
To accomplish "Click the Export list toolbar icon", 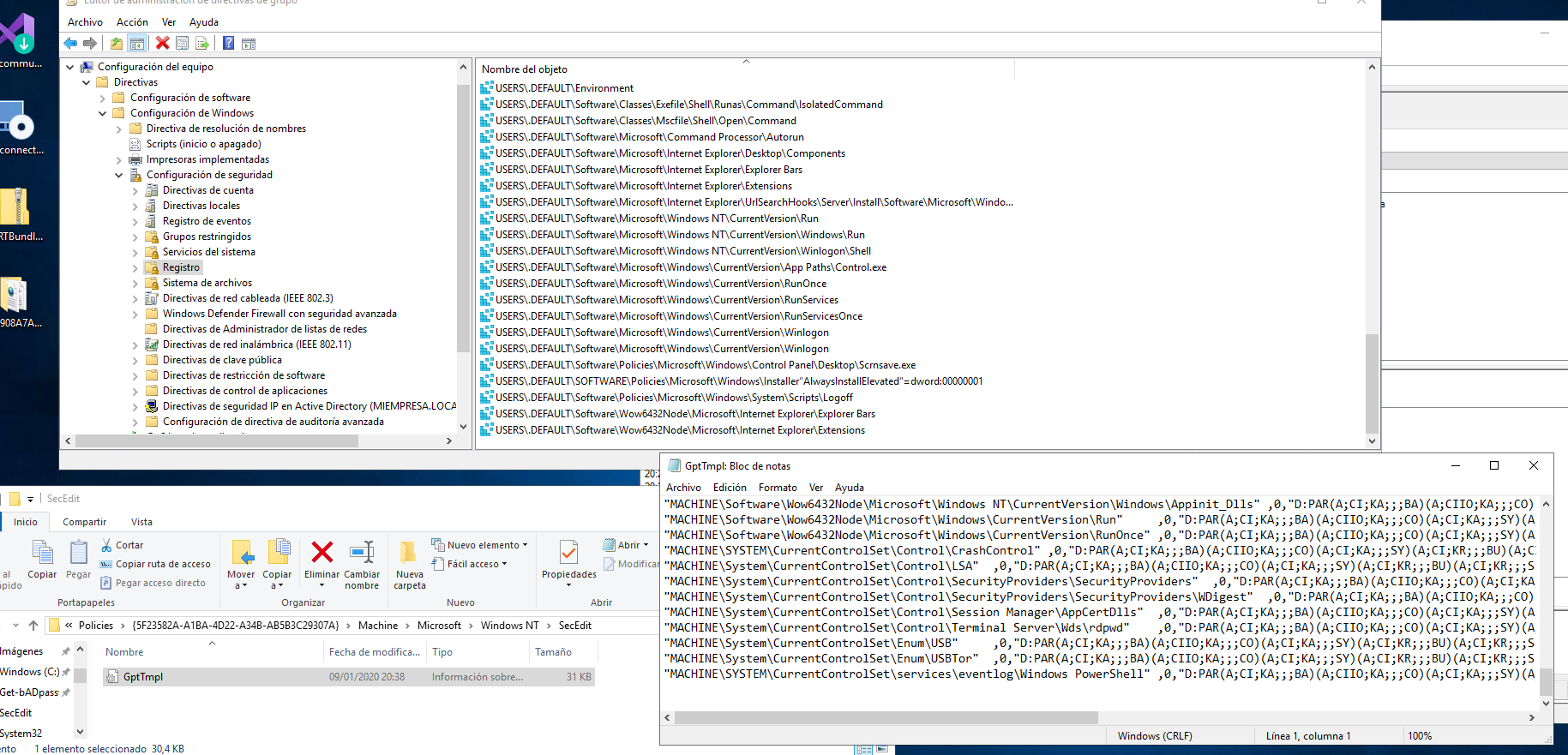I will point(202,43).
